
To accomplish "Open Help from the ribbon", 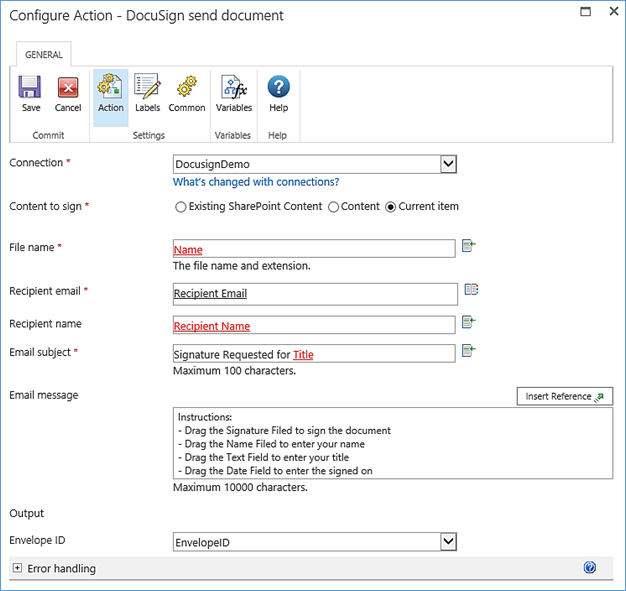I will (x=278, y=94).
